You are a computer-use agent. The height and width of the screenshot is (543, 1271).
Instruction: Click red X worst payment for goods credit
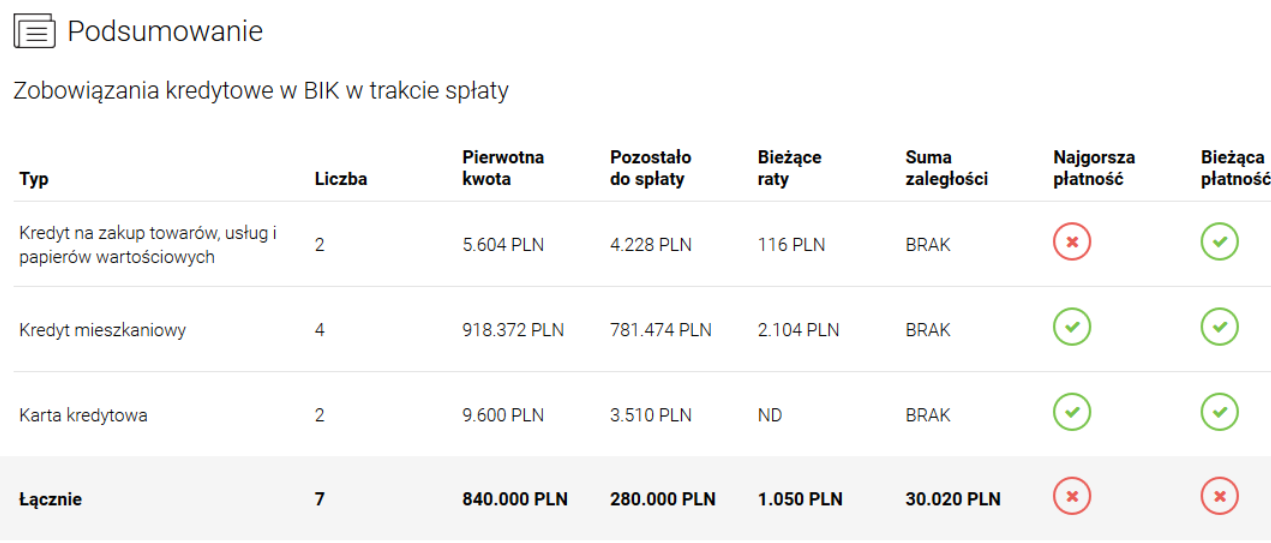pos(1072,242)
